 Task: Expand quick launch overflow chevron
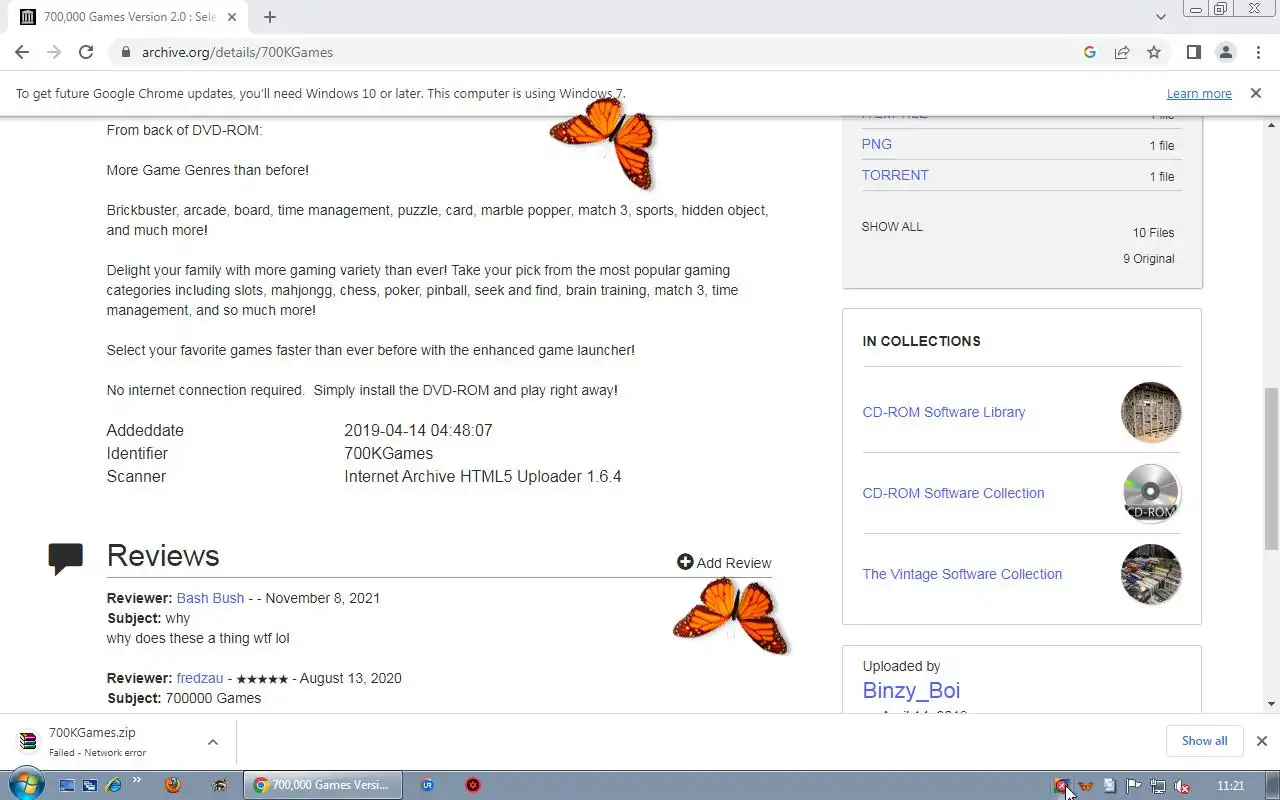[137, 781]
